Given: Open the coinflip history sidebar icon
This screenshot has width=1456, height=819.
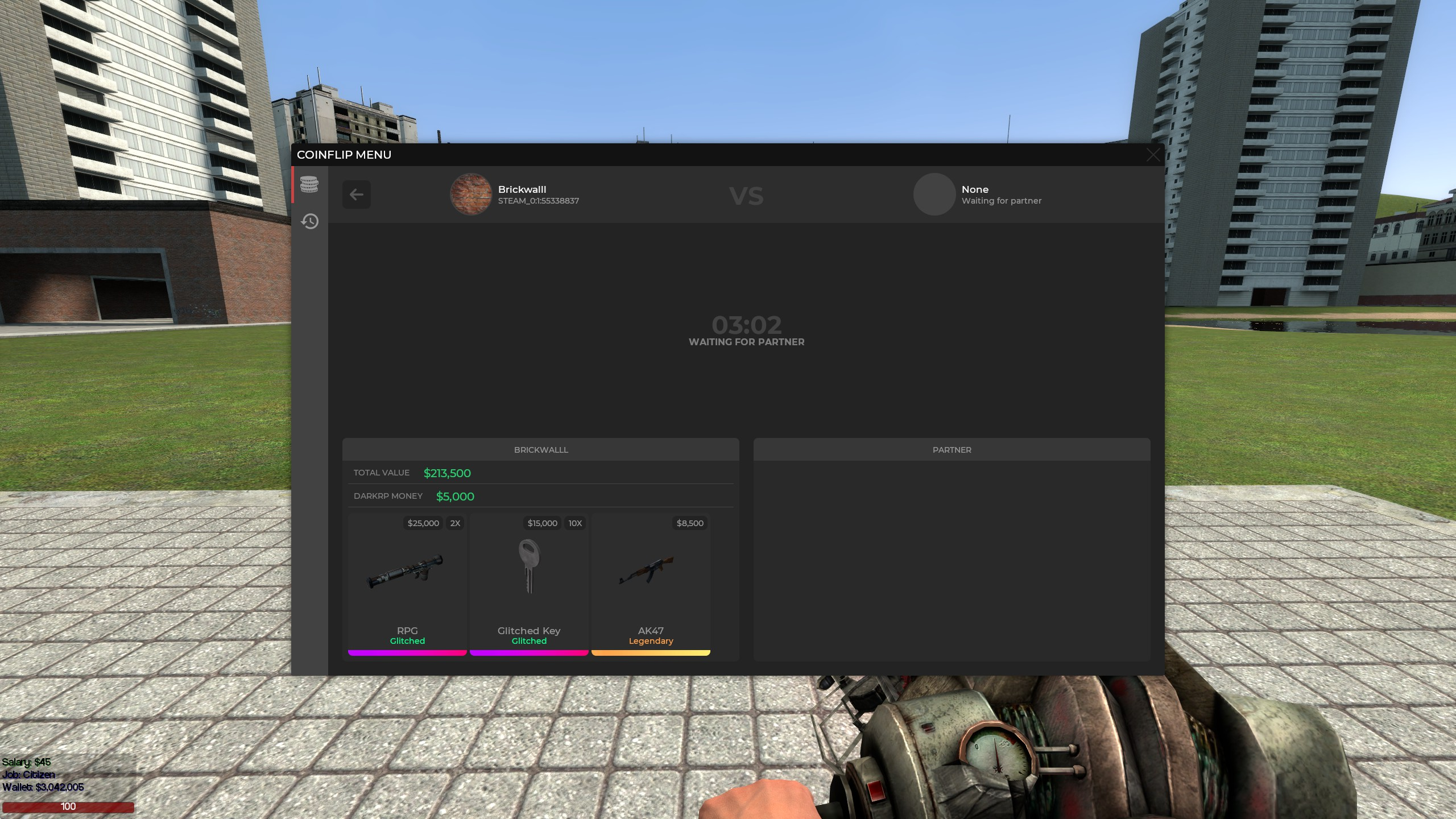Looking at the screenshot, I should click(309, 221).
